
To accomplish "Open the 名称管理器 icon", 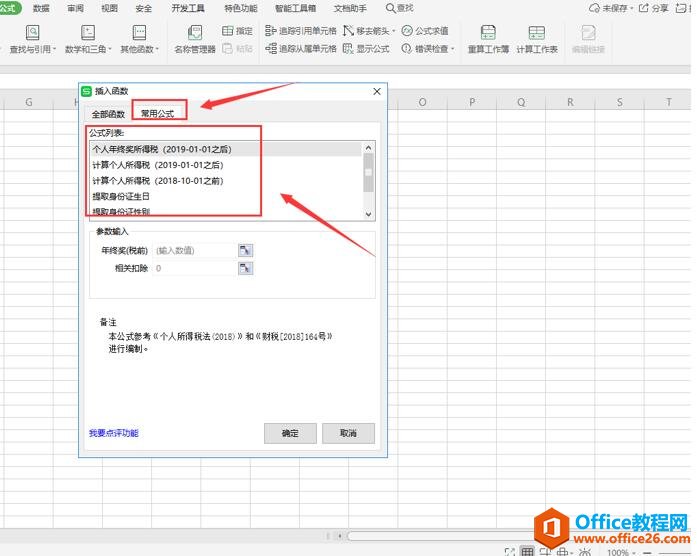I will (x=195, y=33).
